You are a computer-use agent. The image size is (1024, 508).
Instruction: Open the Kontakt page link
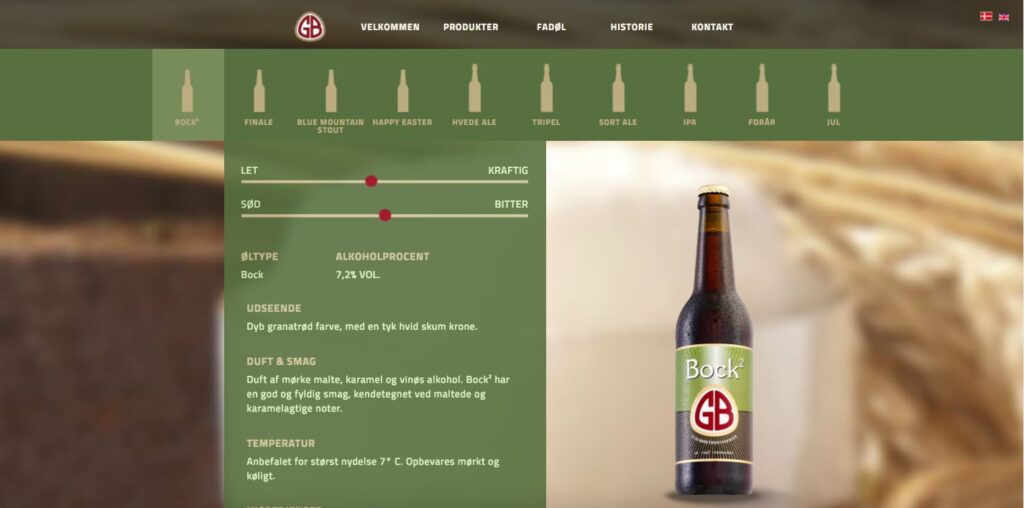[712, 27]
